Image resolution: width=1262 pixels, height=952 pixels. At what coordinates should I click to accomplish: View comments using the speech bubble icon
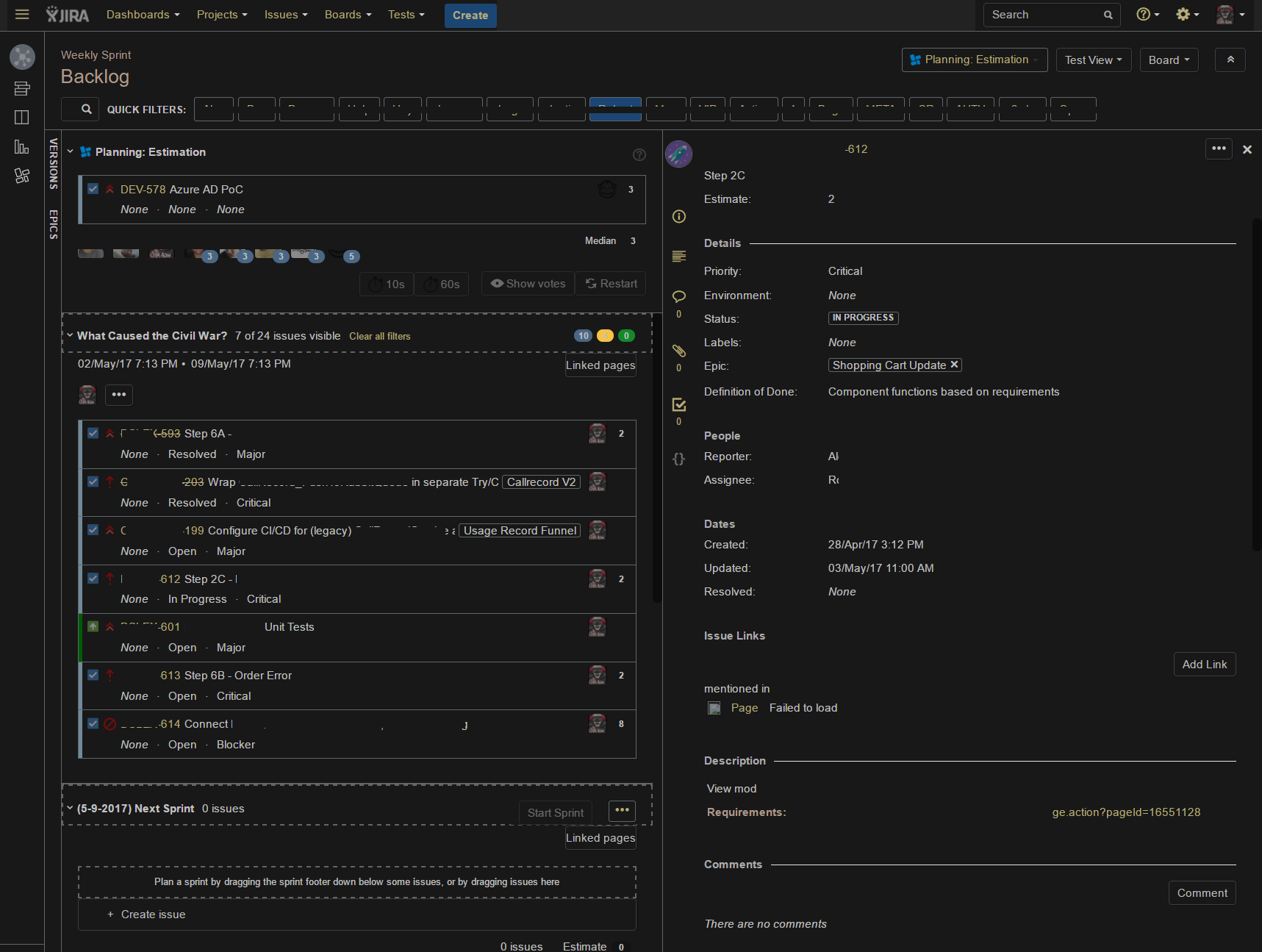(x=678, y=296)
